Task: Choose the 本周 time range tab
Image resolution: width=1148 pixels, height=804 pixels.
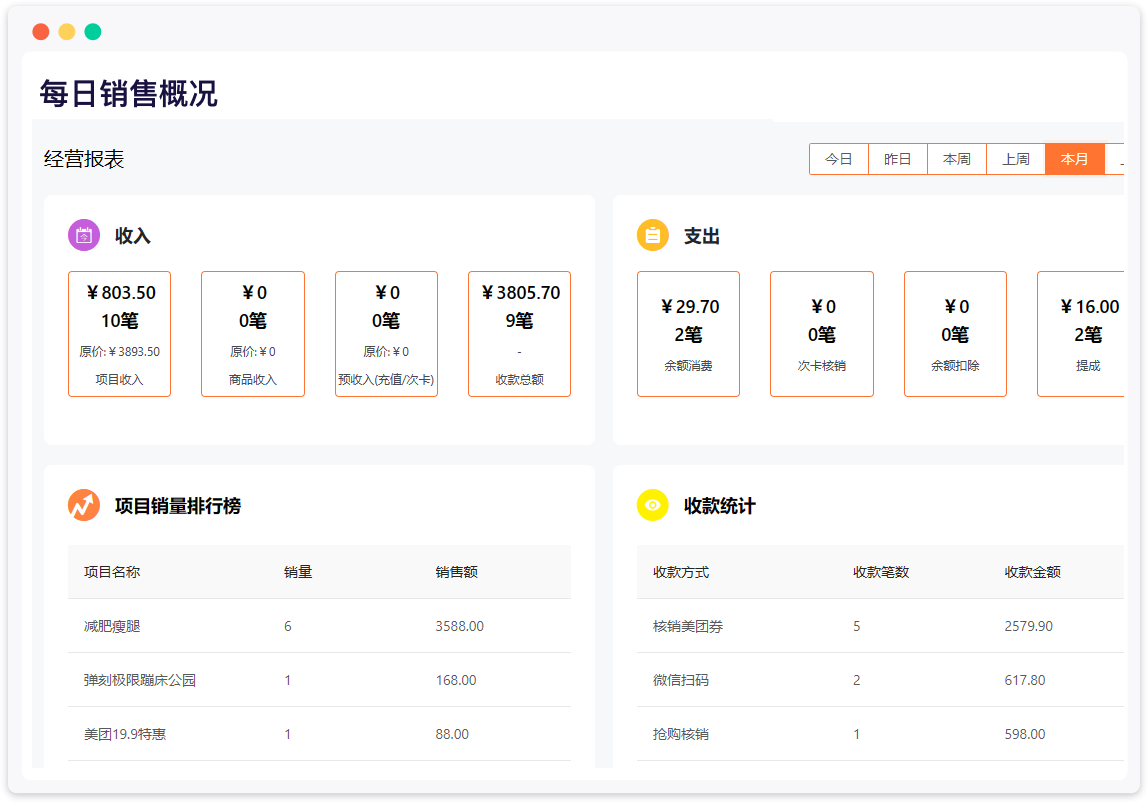Action: pyautogui.click(x=956, y=159)
